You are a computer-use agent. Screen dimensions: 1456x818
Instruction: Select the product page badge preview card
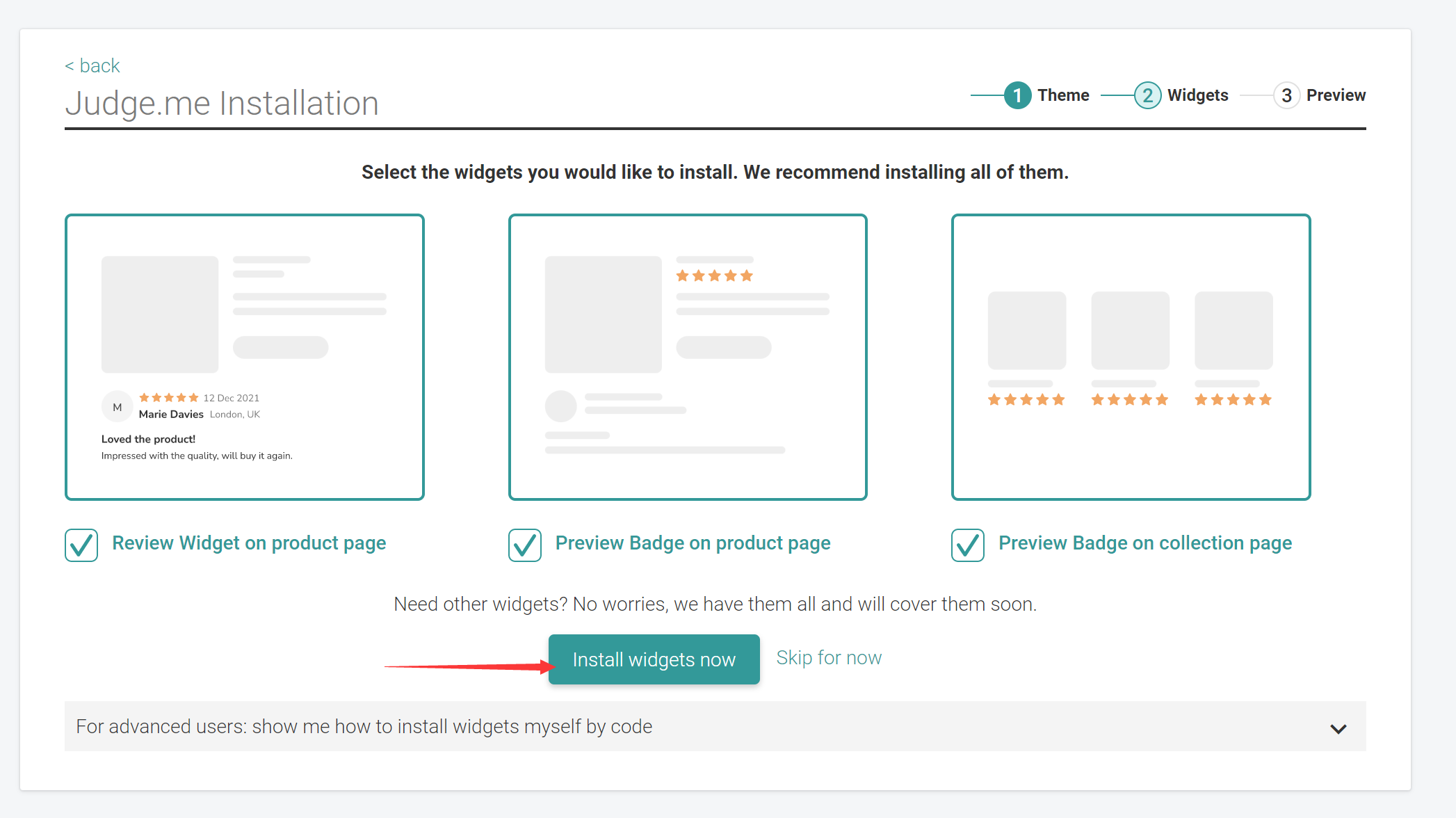pyautogui.click(x=688, y=357)
